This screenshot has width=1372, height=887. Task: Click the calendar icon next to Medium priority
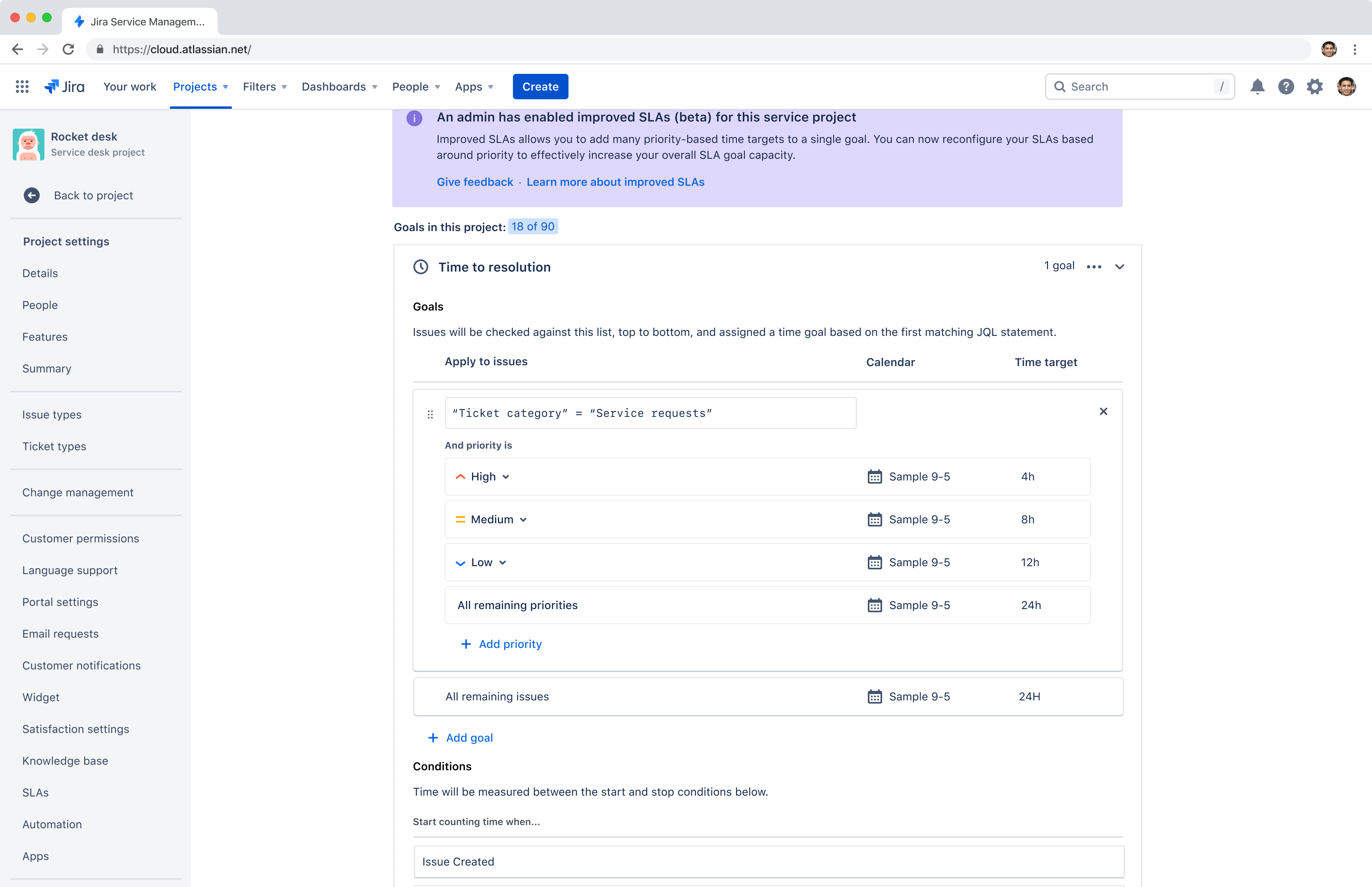point(875,519)
